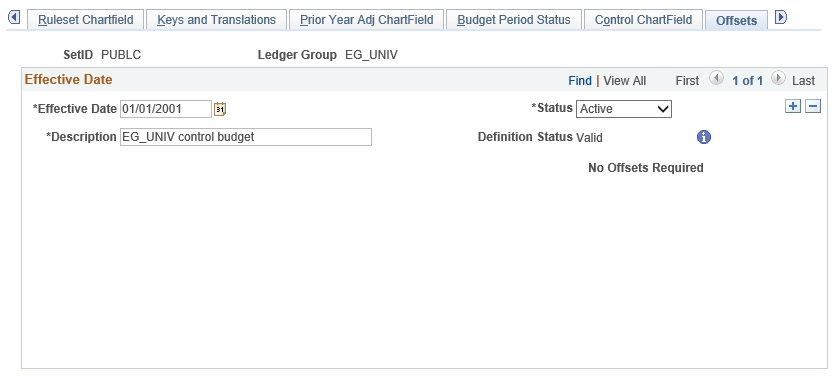Click the View All link
838x376 pixels.
[625, 81]
